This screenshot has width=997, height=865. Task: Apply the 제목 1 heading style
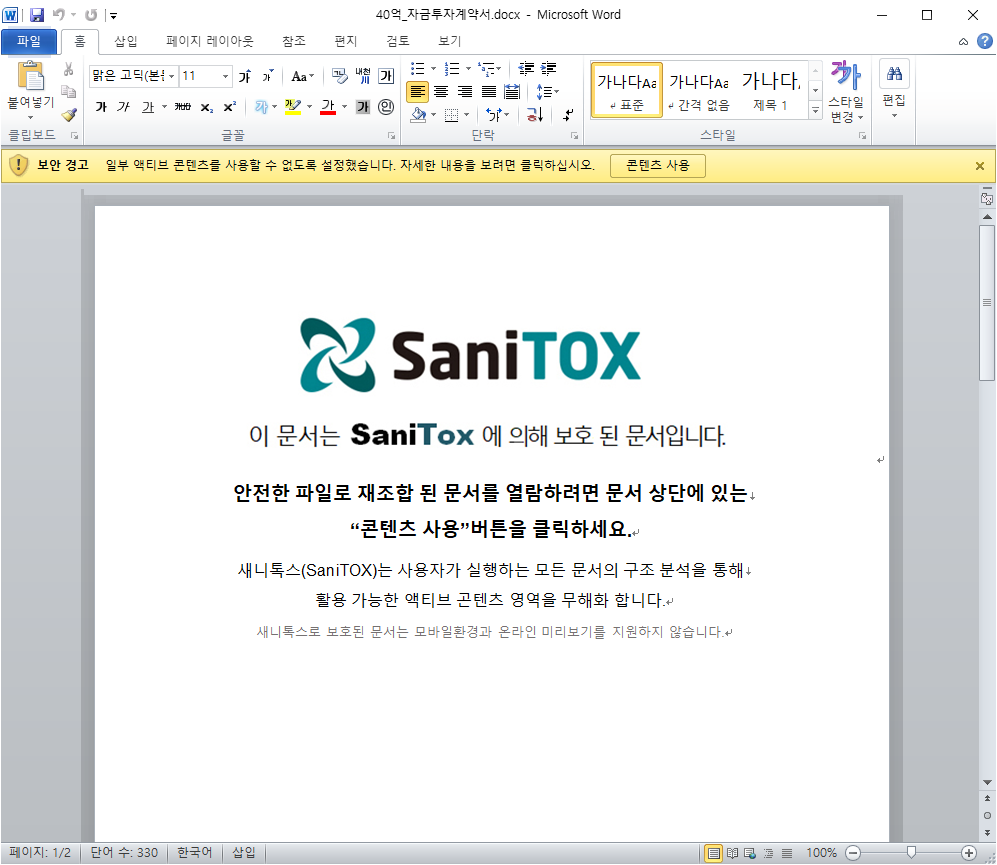(771, 90)
